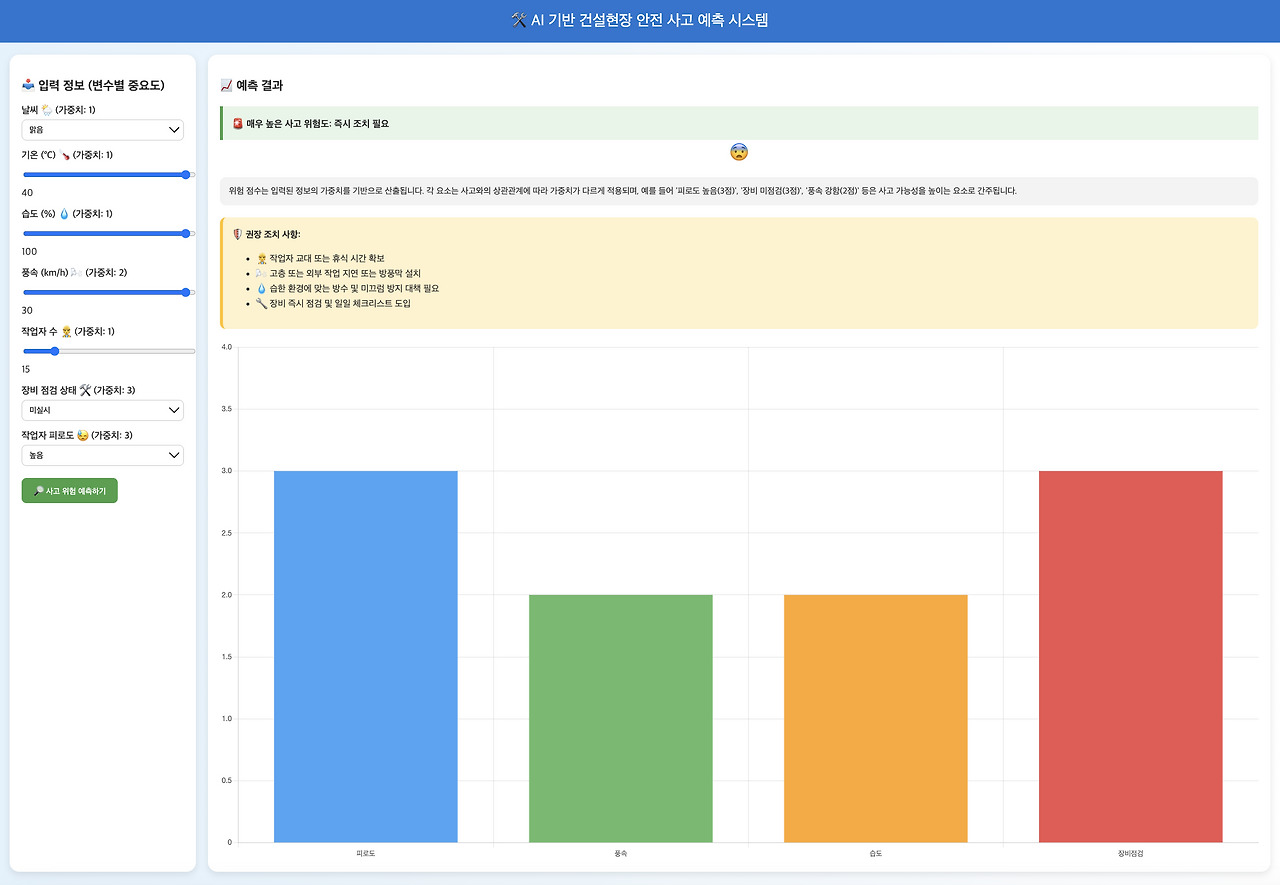Image resolution: width=1280 pixels, height=885 pixels.
Task: Click the 장비점검 axis label under the chart
Action: (x=1131, y=853)
